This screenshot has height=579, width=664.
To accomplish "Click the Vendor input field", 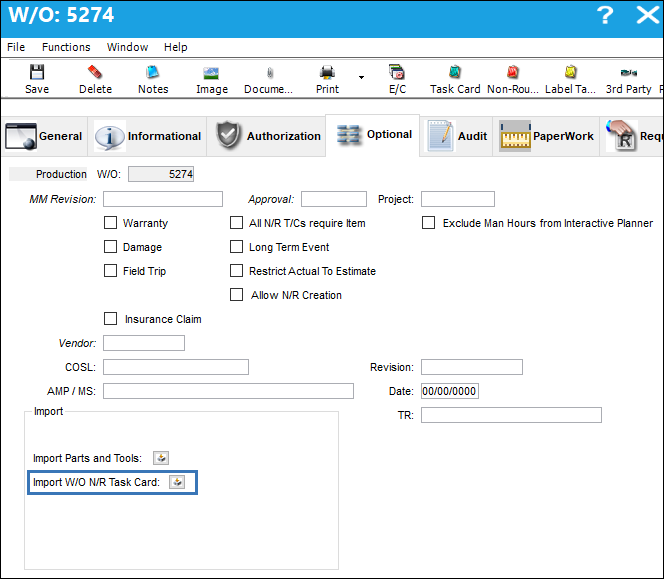I will [x=144, y=343].
